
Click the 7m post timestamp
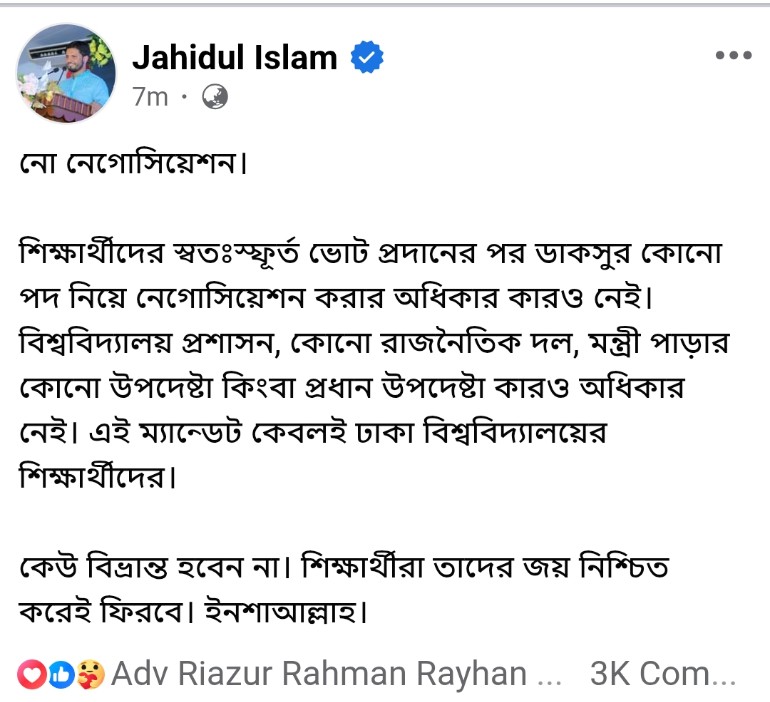150,97
